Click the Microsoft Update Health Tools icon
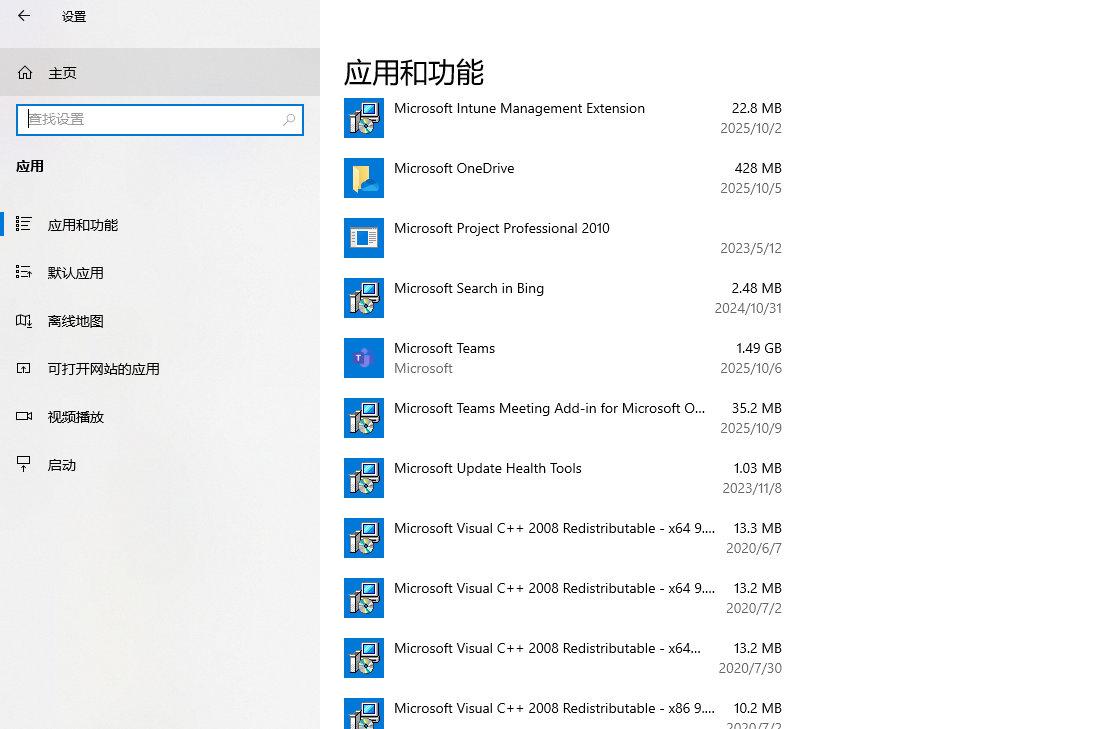Viewport: 1108px width, 729px height. tap(364, 478)
